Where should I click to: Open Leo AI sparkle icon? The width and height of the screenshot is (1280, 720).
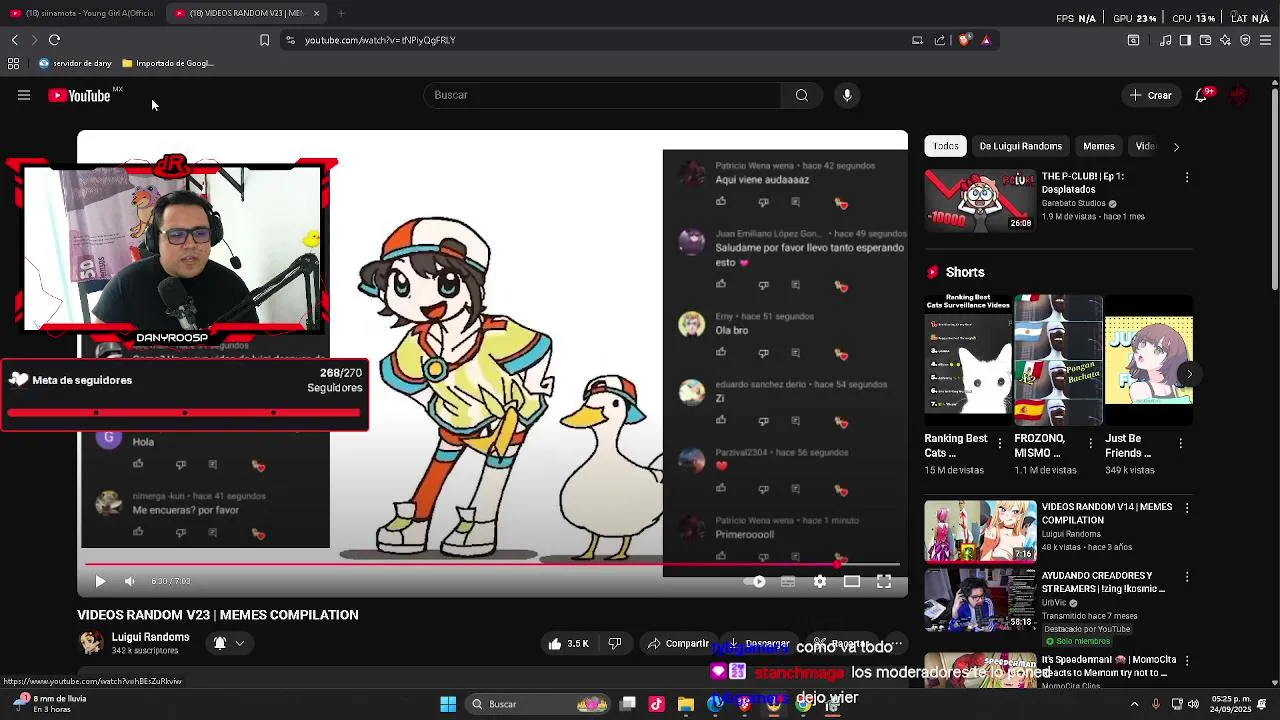[x=1225, y=40]
